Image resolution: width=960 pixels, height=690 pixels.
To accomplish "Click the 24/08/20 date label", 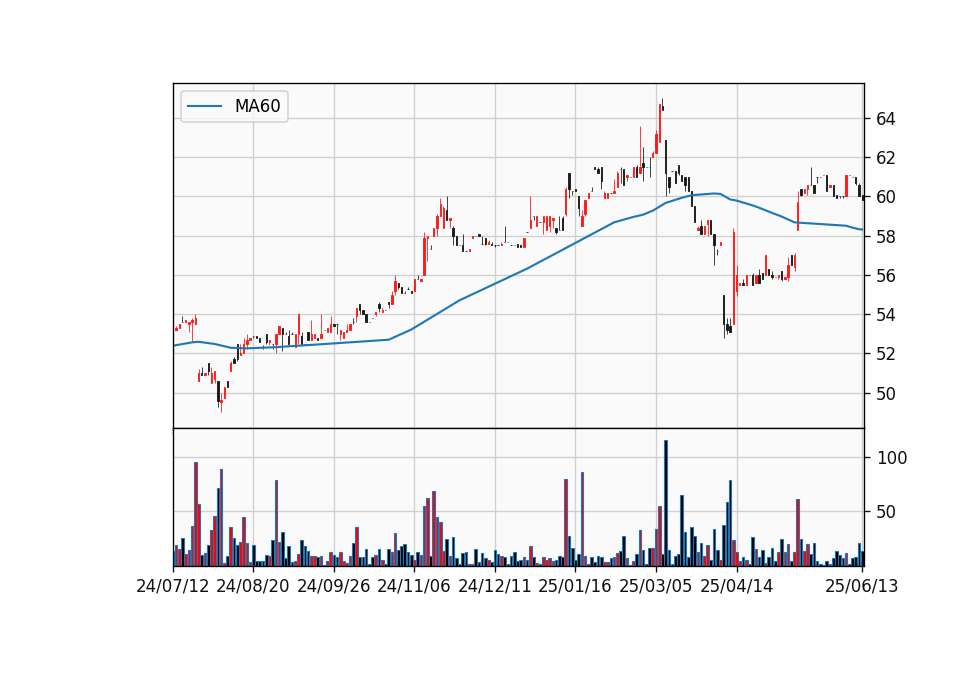I will 253,586.
